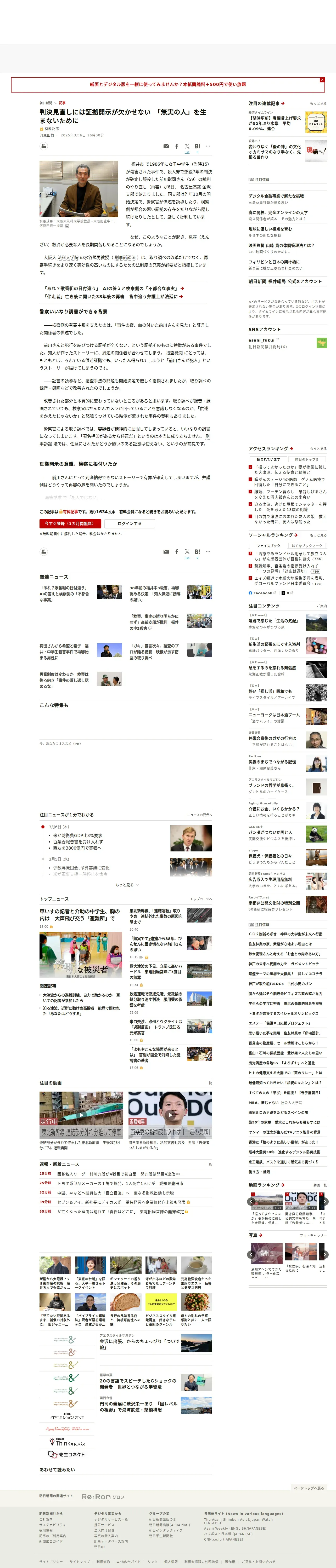This screenshot has width=336, height=1568.
Task: Open もっと見る beside 注目の連載記事
Action: pos(318,104)
